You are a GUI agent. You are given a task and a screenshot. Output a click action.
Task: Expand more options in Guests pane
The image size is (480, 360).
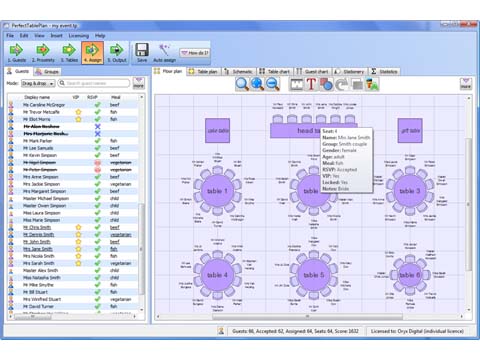[138, 83]
